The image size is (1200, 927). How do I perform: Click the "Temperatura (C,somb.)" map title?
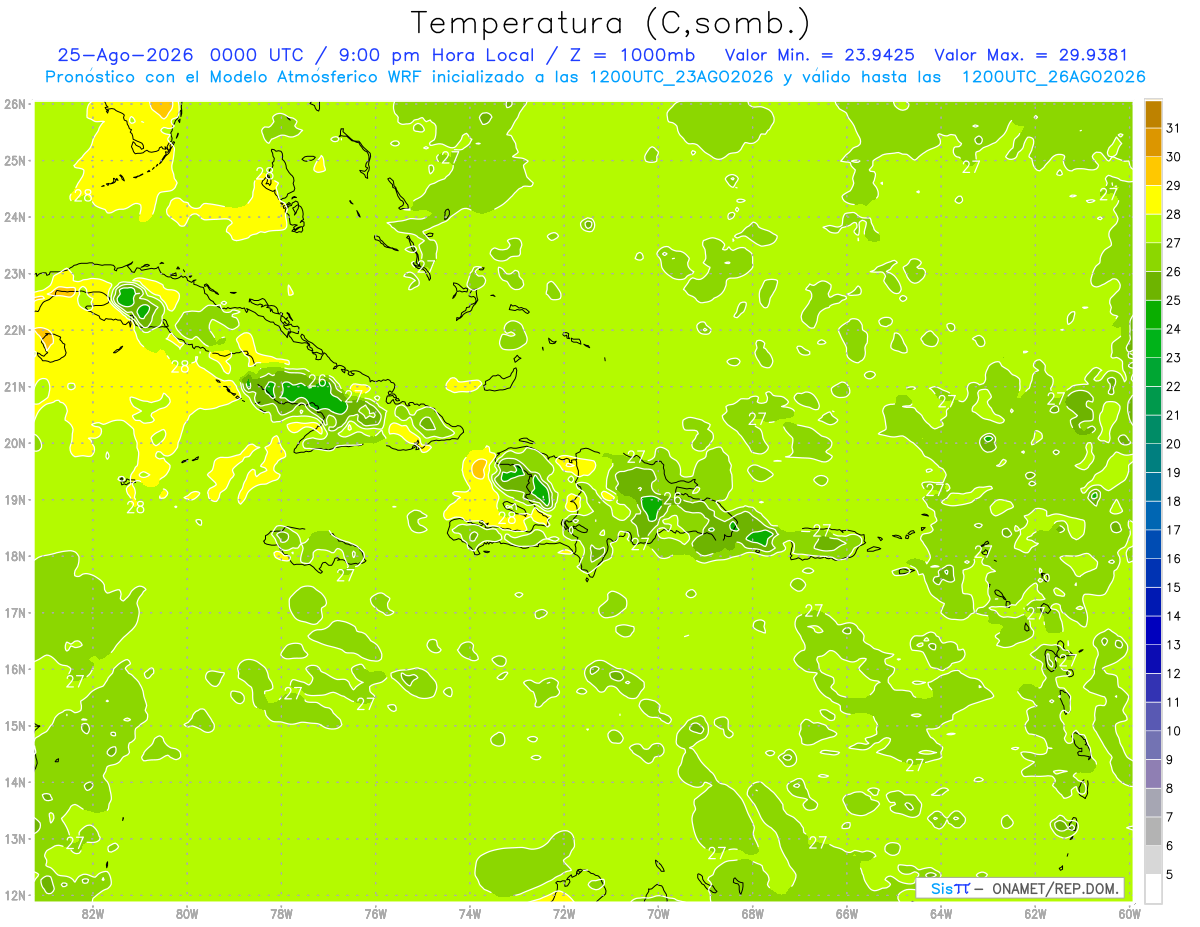tap(610, 24)
